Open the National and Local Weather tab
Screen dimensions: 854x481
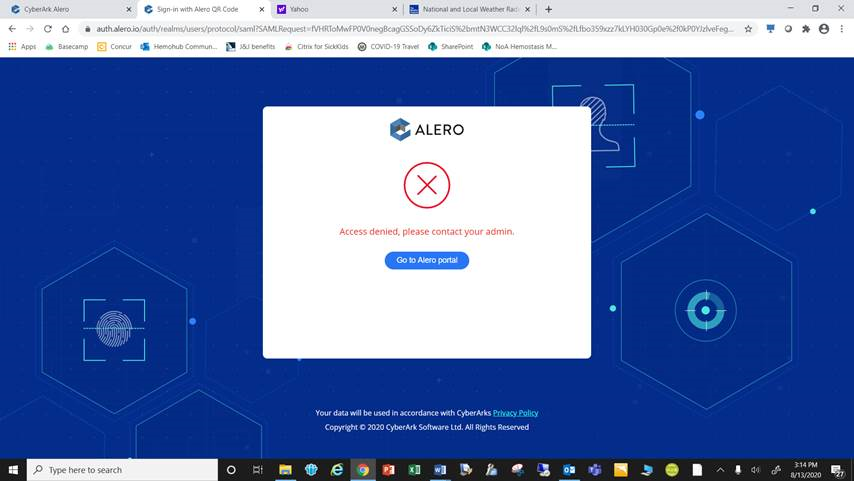pos(469,9)
